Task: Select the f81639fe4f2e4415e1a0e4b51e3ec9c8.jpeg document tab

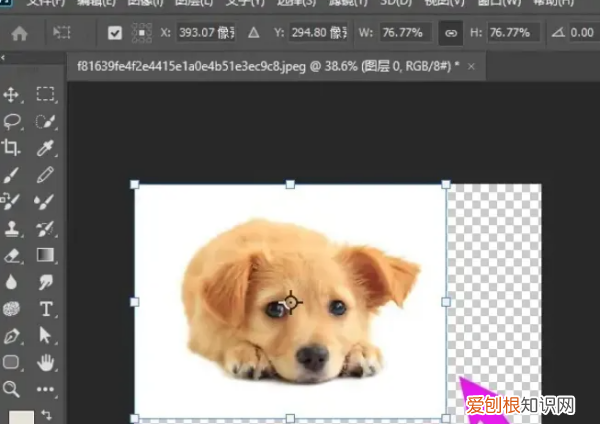Action: 268,67
